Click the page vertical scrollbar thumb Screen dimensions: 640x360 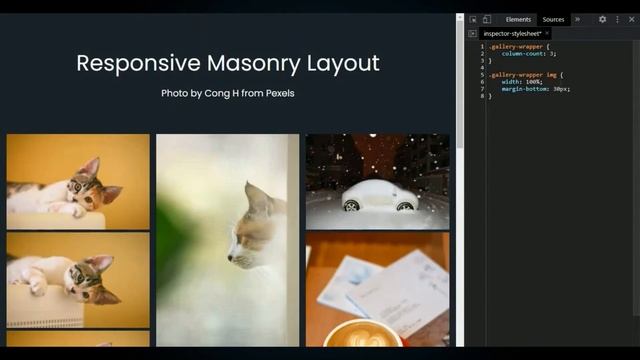(x=460, y=84)
